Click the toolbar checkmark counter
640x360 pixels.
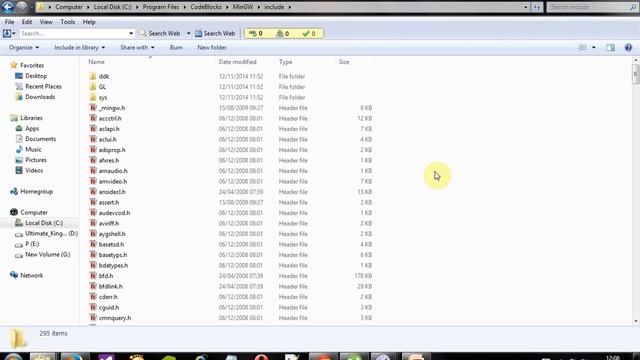click(x=309, y=33)
